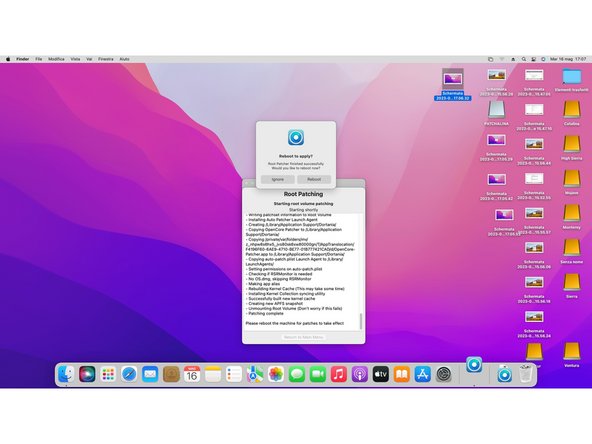Open Safari from the Dock
The width and height of the screenshot is (592, 444).
pyautogui.click(x=129, y=374)
